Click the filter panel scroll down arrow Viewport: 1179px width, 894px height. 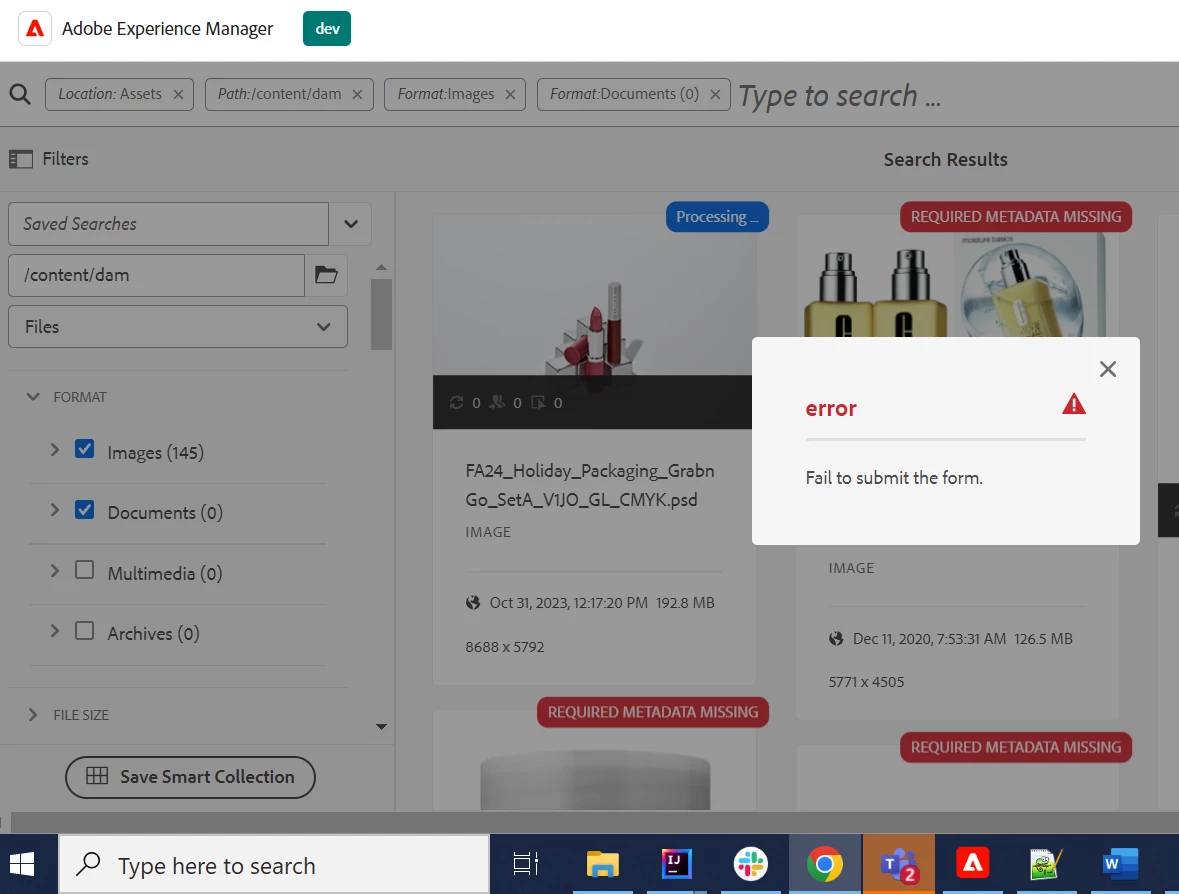coord(381,727)
